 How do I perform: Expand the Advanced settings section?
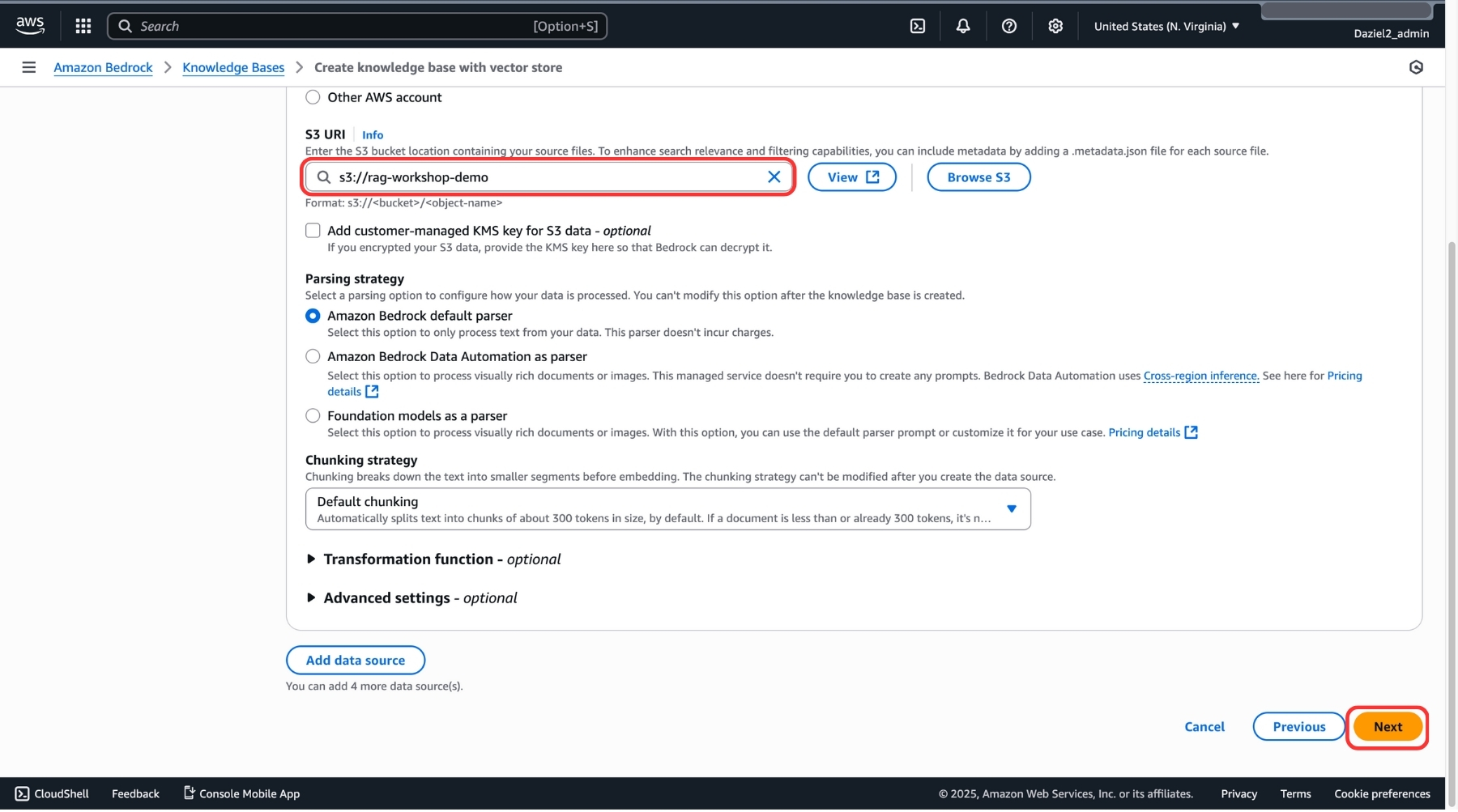point(311,598)
